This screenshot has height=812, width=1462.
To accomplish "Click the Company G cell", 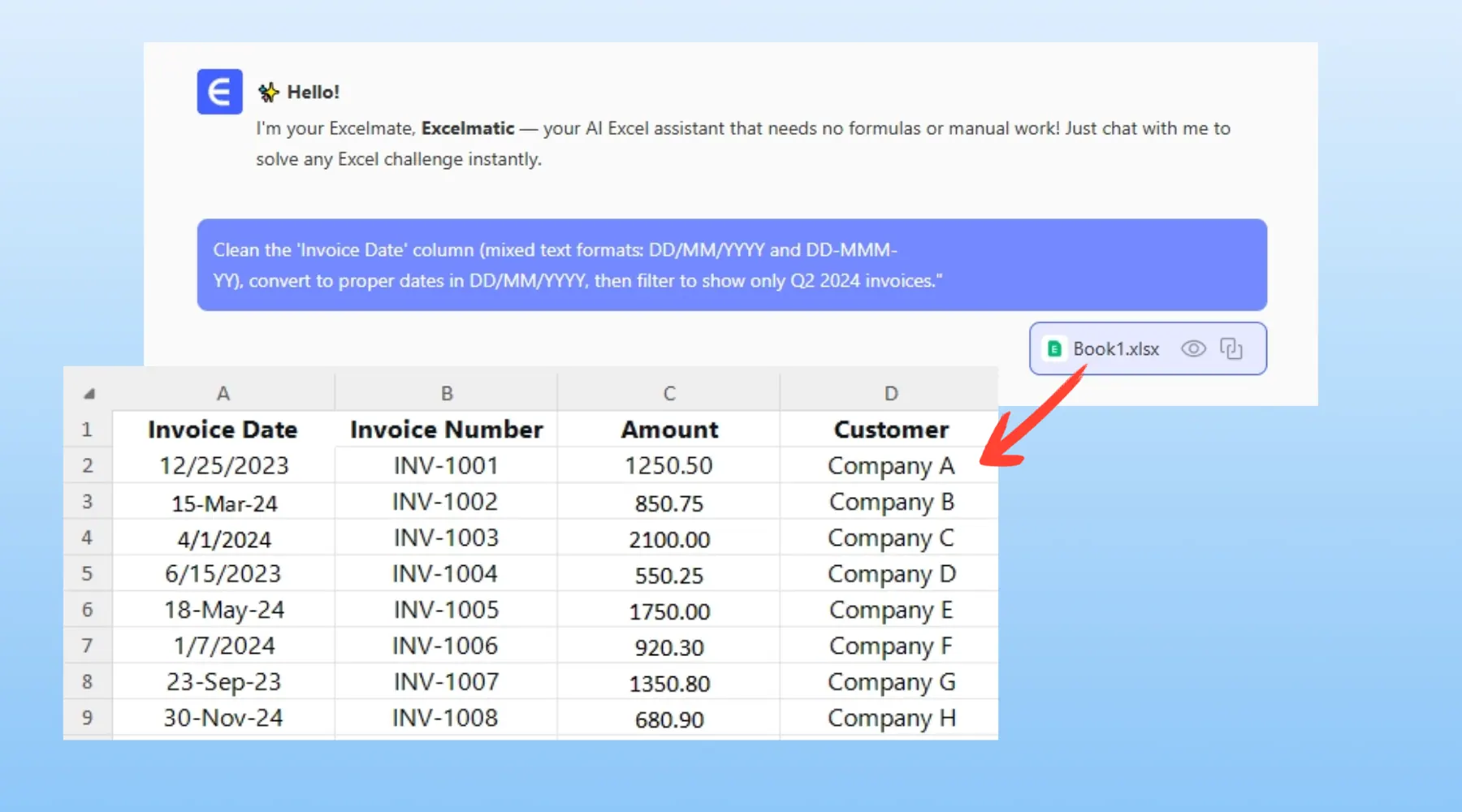I will 891,683.
